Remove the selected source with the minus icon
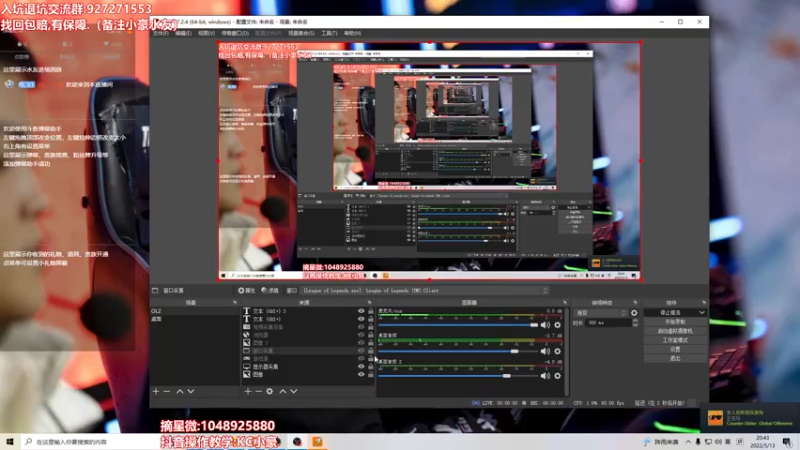 [258, 391]
